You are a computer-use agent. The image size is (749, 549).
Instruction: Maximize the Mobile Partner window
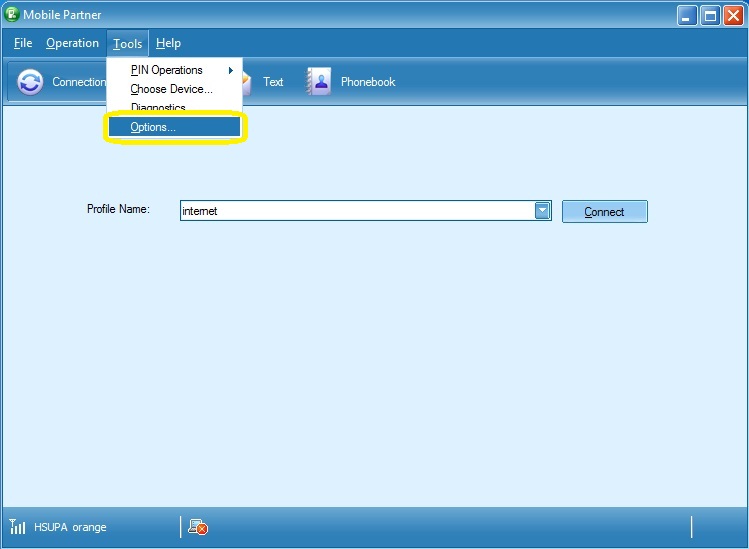click(710, 15)
